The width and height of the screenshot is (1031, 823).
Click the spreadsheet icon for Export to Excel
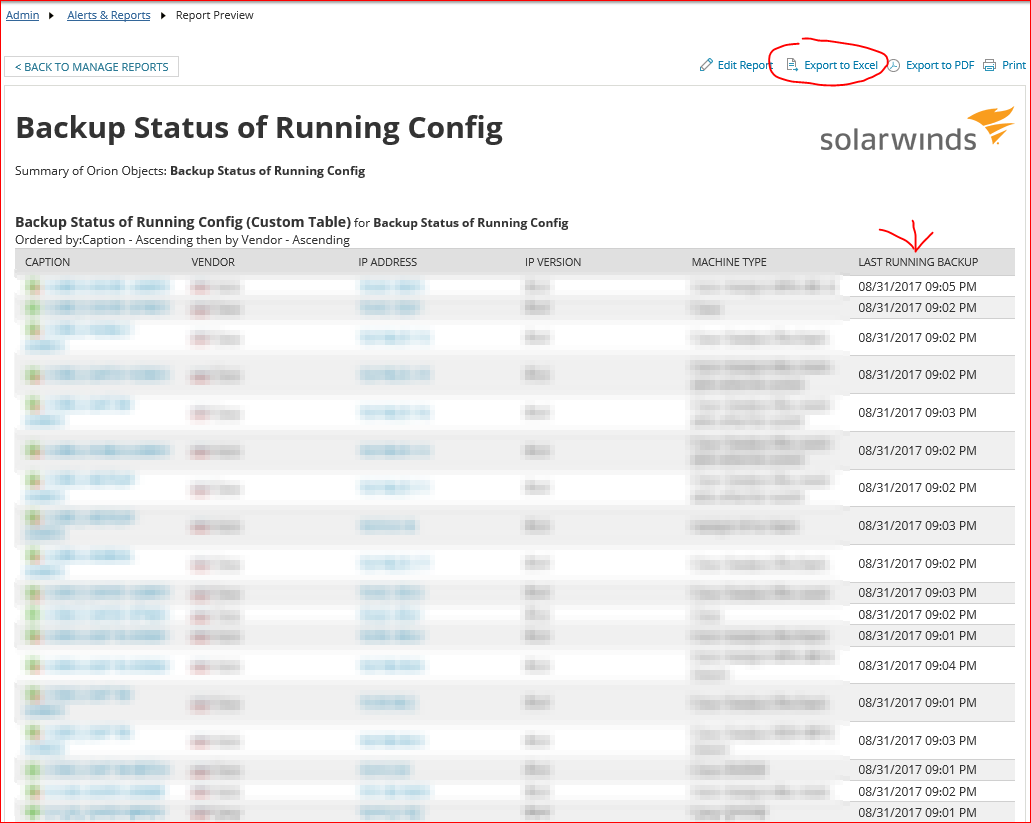click(x=792, y=66)
